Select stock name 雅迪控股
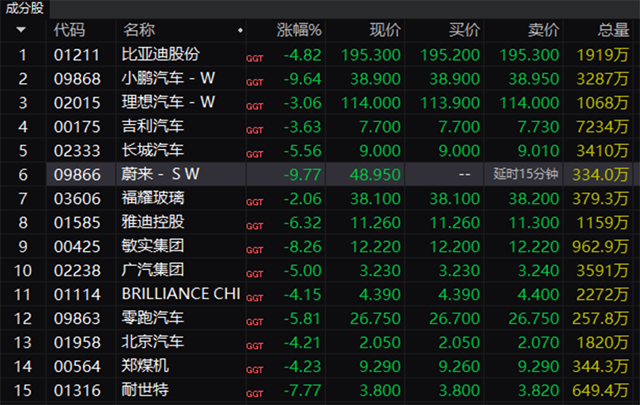 coord(153,222)
